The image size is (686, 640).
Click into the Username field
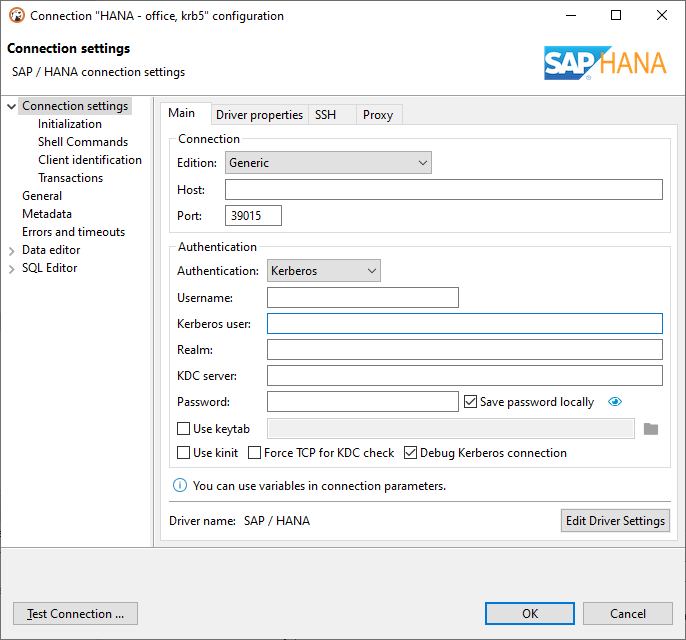tap(363, 297)
